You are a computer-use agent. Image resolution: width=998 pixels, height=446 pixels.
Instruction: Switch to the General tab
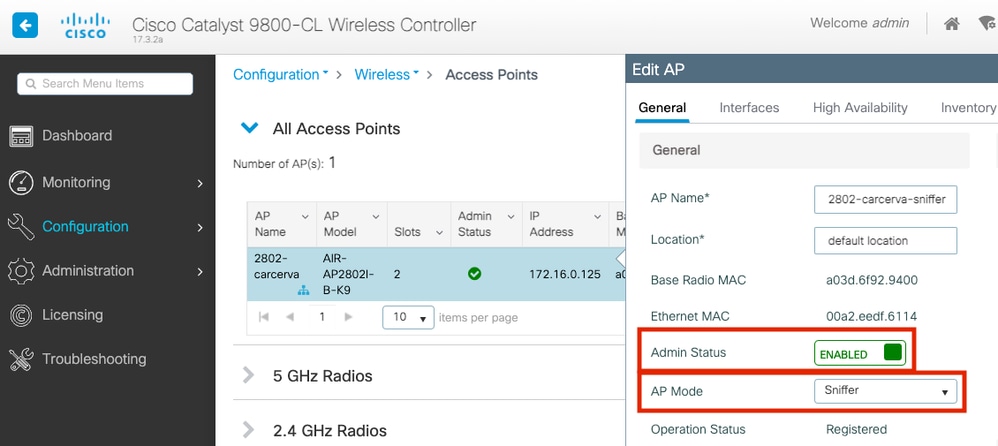tap(663, 108)
